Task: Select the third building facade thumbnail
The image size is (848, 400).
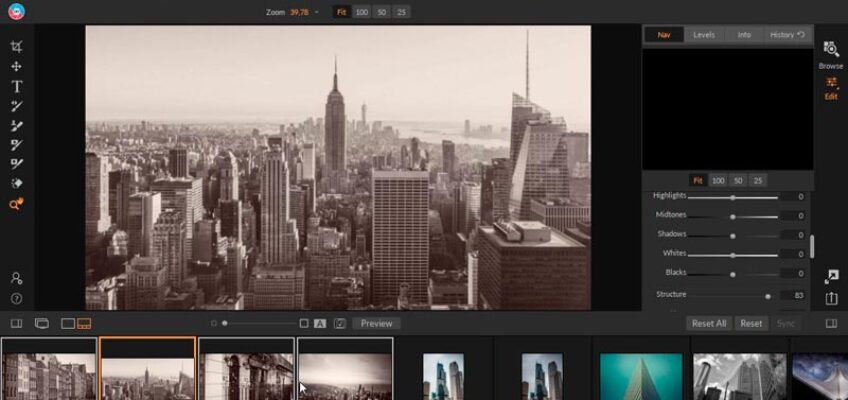Action: pos(247,369)
